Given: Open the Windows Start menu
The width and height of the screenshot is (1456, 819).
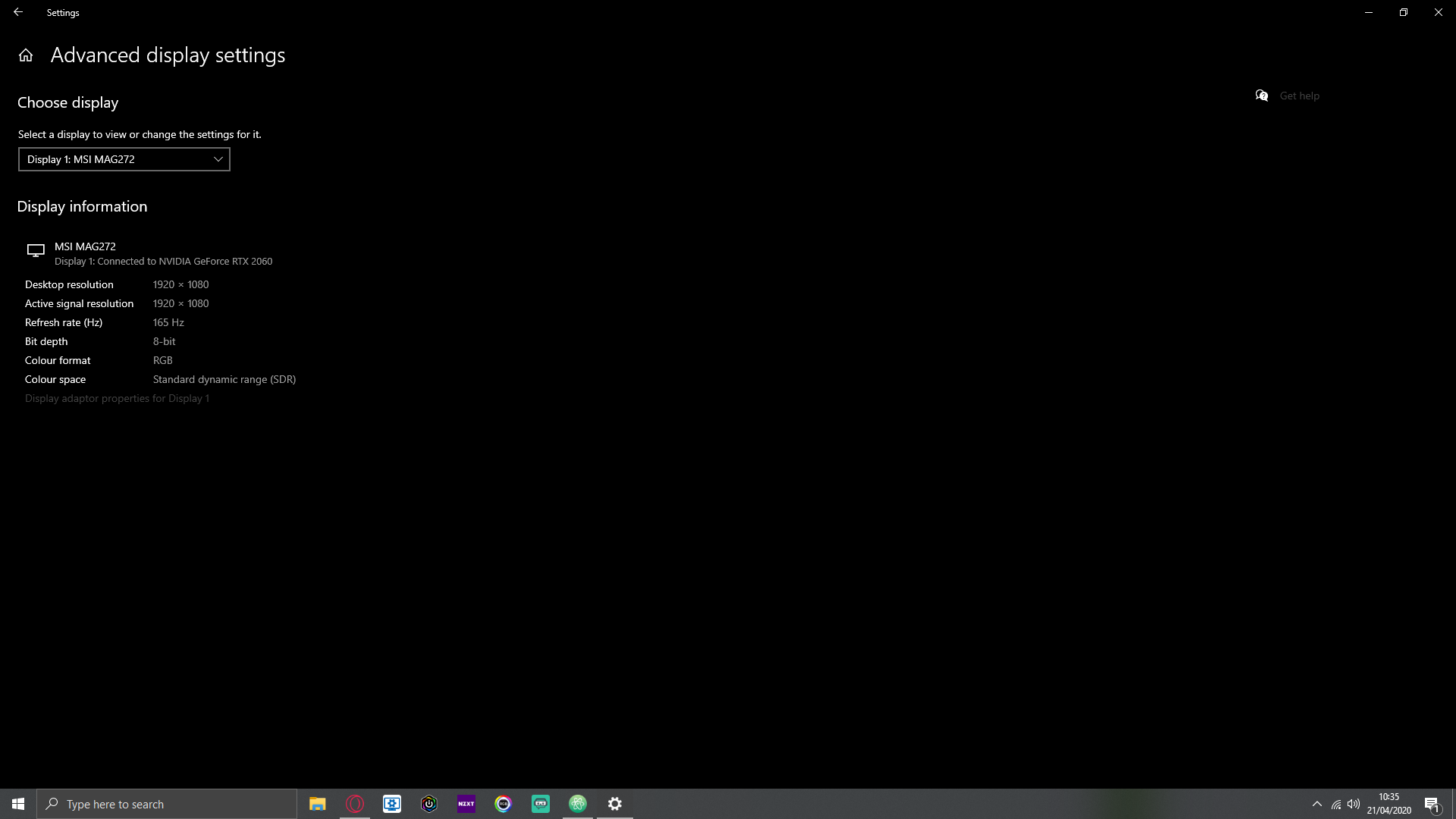Looking at the screenshot, I should click(x=18, y=804).
